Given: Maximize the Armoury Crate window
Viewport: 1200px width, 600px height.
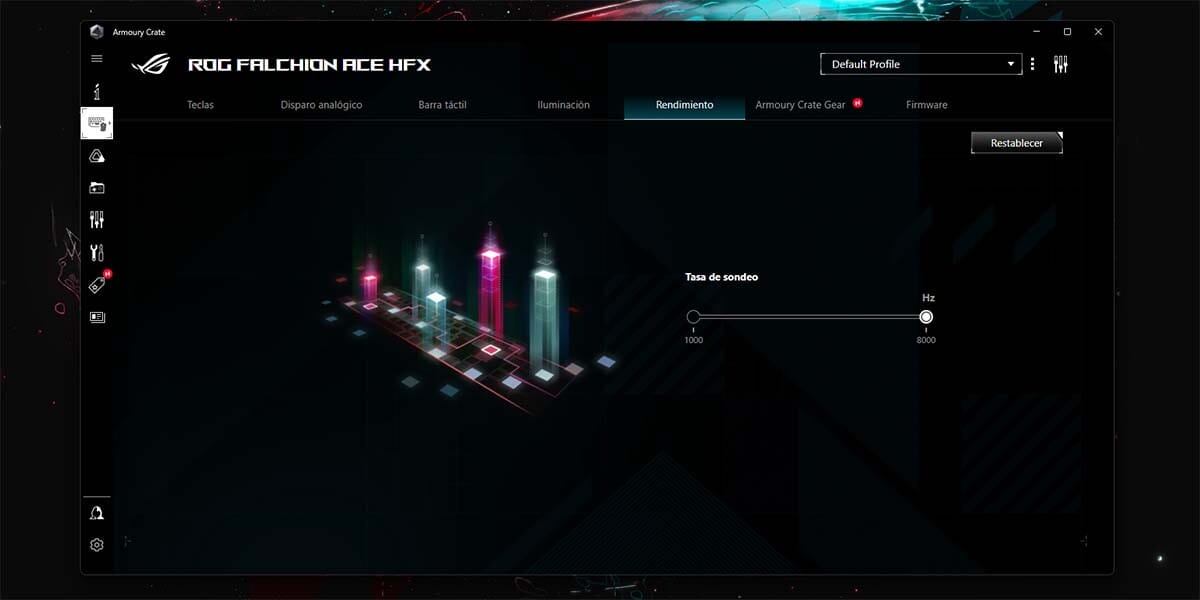Looking at the screenshot, I should pos(1067,32).
